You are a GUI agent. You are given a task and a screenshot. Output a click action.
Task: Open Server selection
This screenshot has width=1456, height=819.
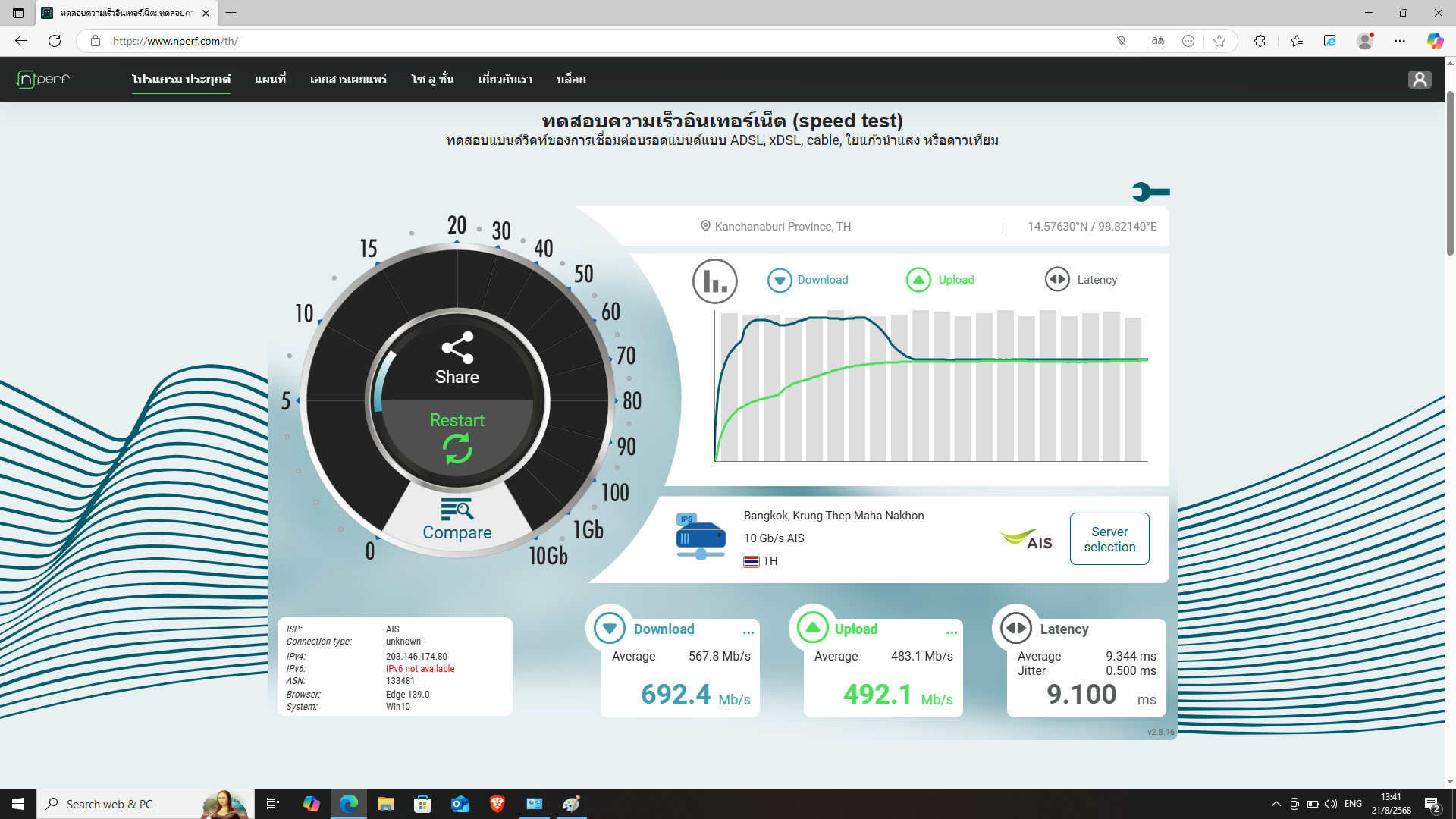click(1109, 539)
